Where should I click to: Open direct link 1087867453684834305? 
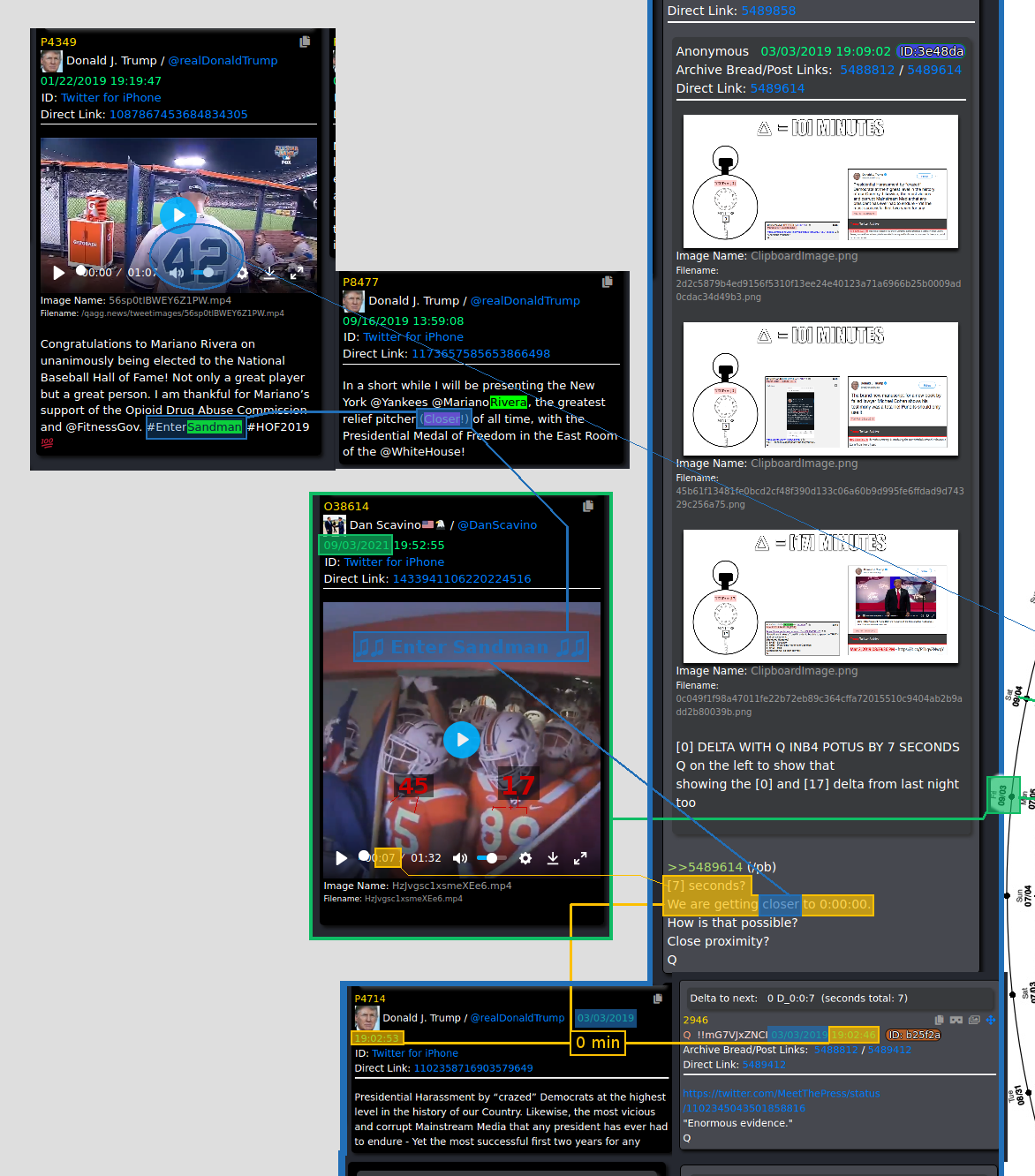pos(178,114)
